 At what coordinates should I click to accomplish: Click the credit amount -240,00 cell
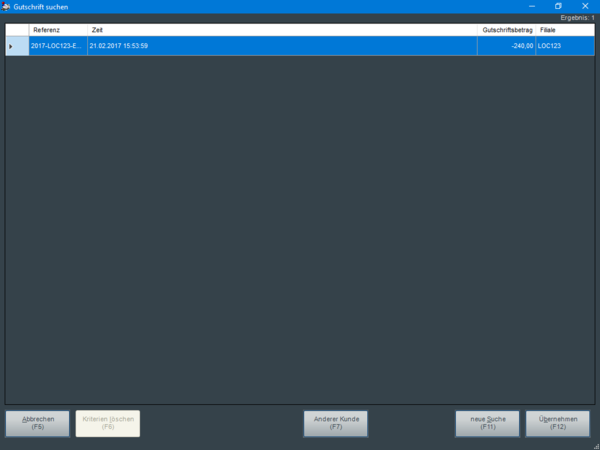507,46
